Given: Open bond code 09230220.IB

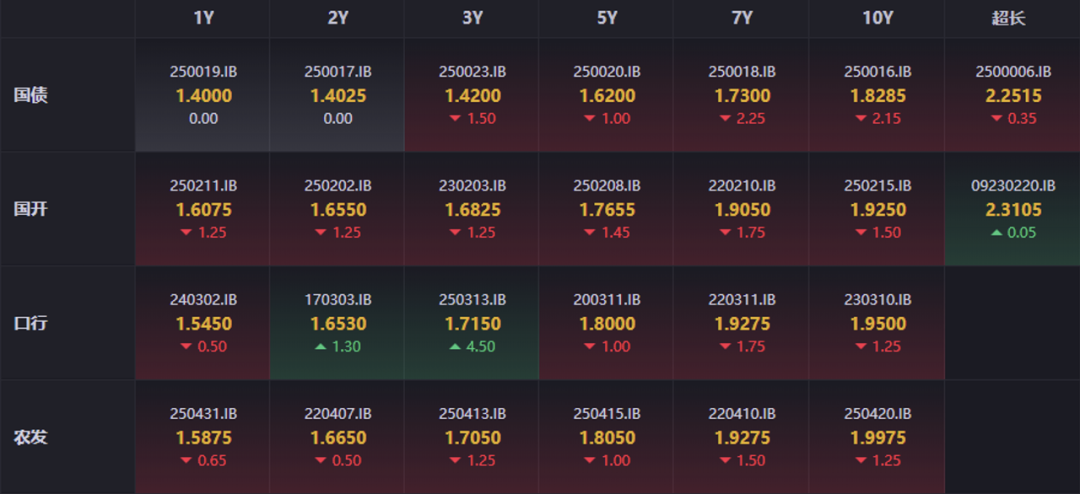Looking at the screenshot, I should [1013, 186].
